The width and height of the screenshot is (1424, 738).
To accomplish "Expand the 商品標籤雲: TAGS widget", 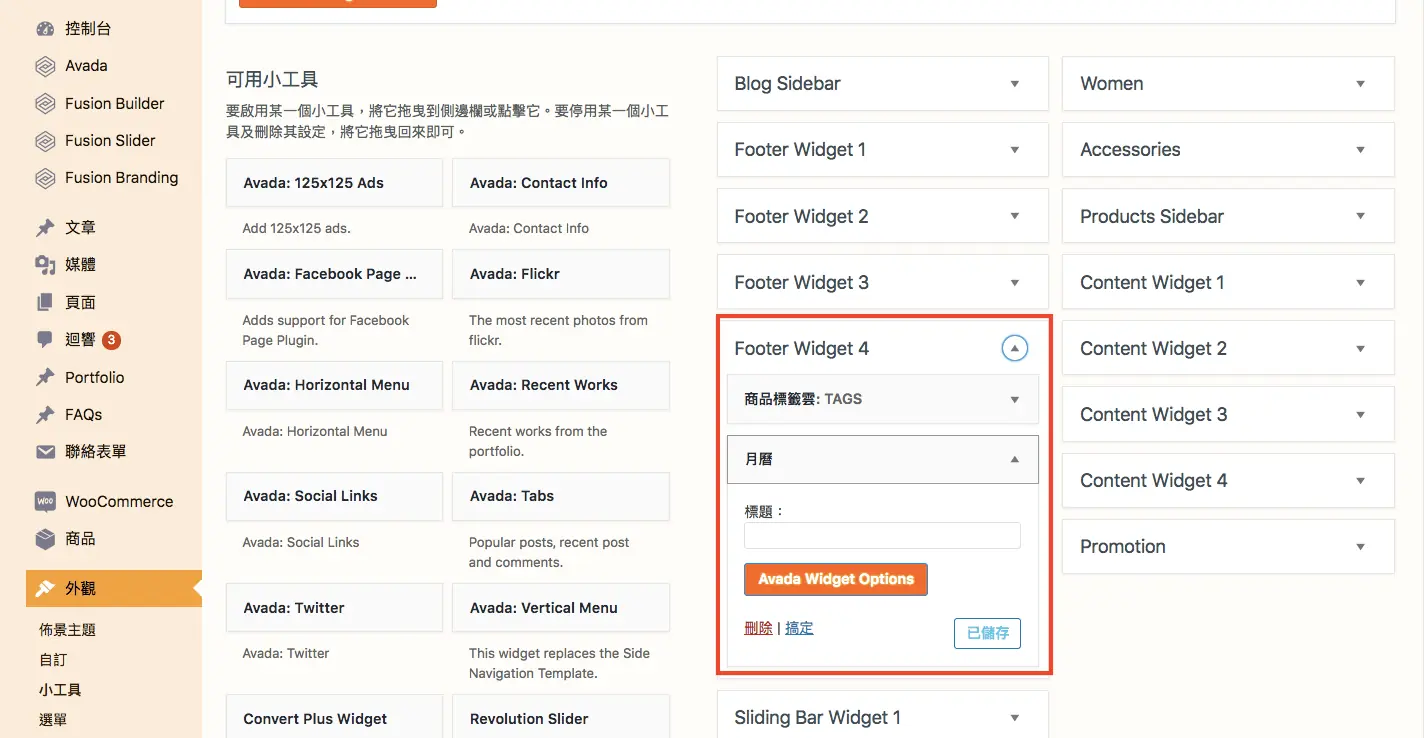I will 1014,399.
